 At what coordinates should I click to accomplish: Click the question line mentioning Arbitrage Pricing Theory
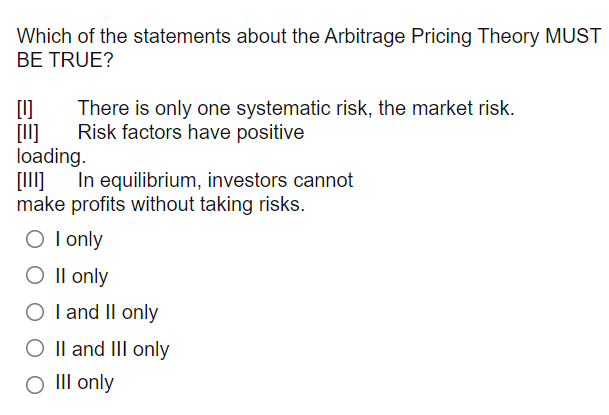[x=309, y=36]
